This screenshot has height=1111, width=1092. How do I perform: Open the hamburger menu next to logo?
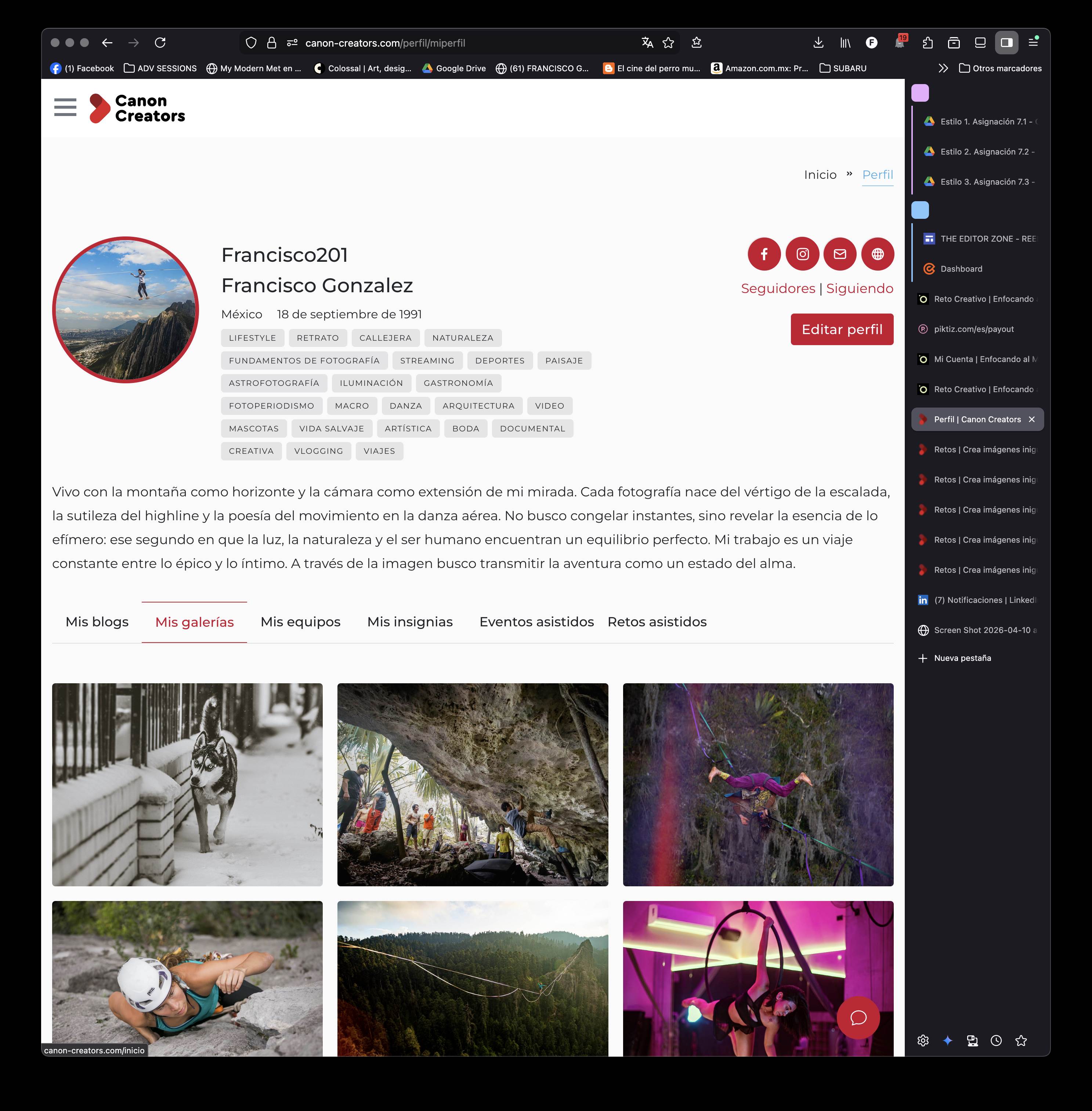point(65,107)
